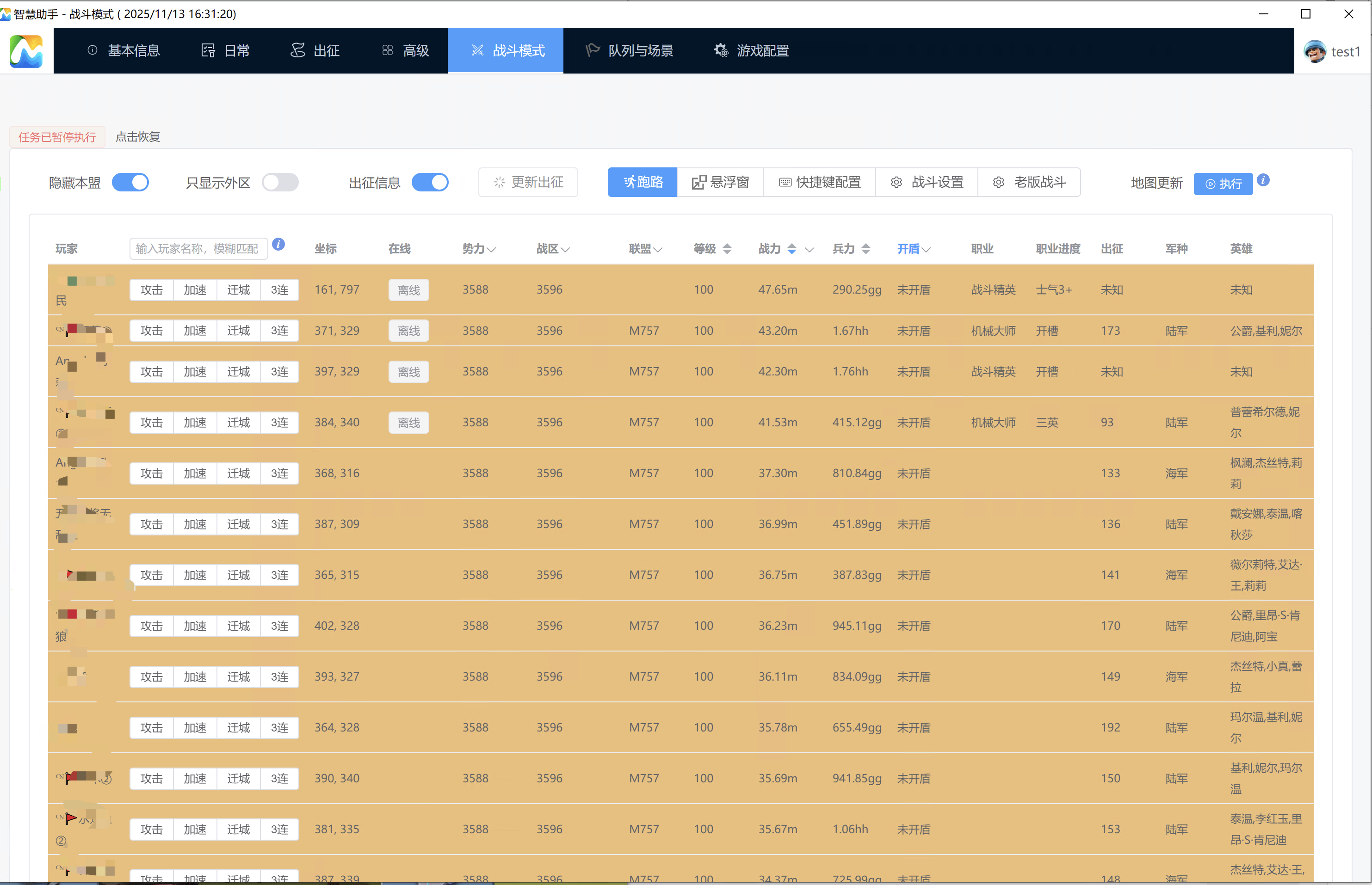Viewport: 1372px width, 885px height.
Task: Click the 执行 map update button
Action: pyautogui.click(x=1223, y=184)
